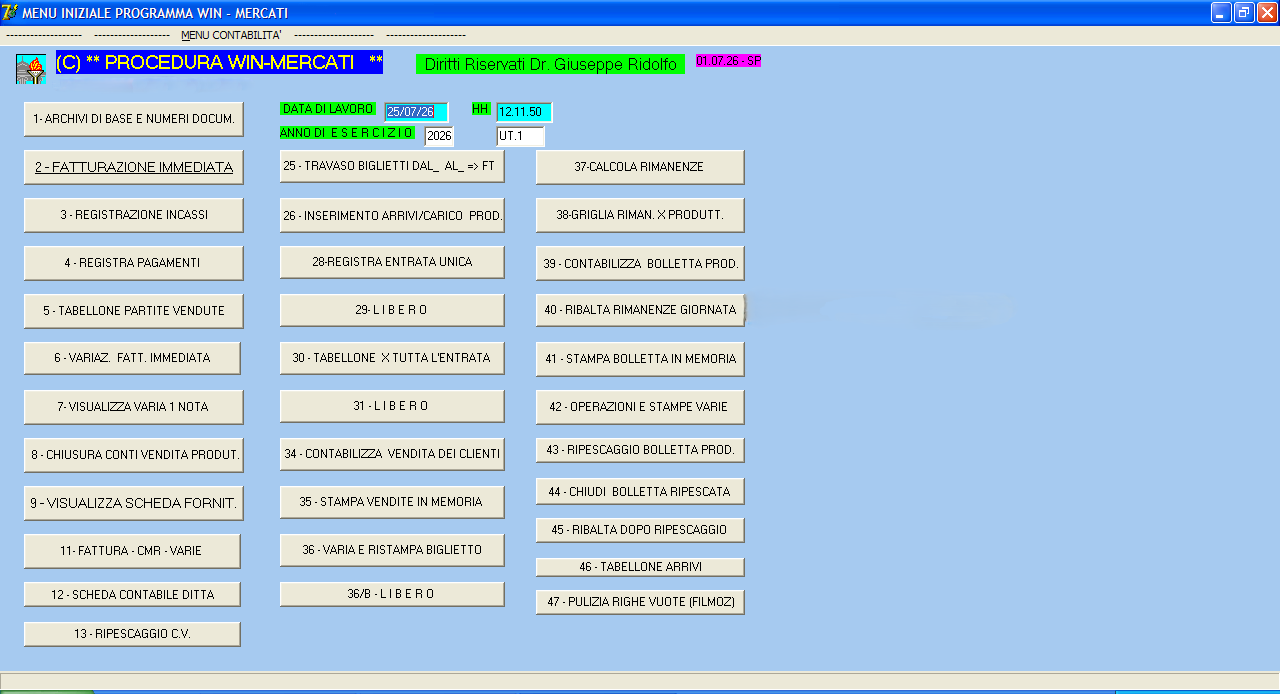Viewport: 1280px width, 694px height.
Task: Open 42 - OPERAZIONI E STAMPE VARIE
Action: [x=640, y=407]
